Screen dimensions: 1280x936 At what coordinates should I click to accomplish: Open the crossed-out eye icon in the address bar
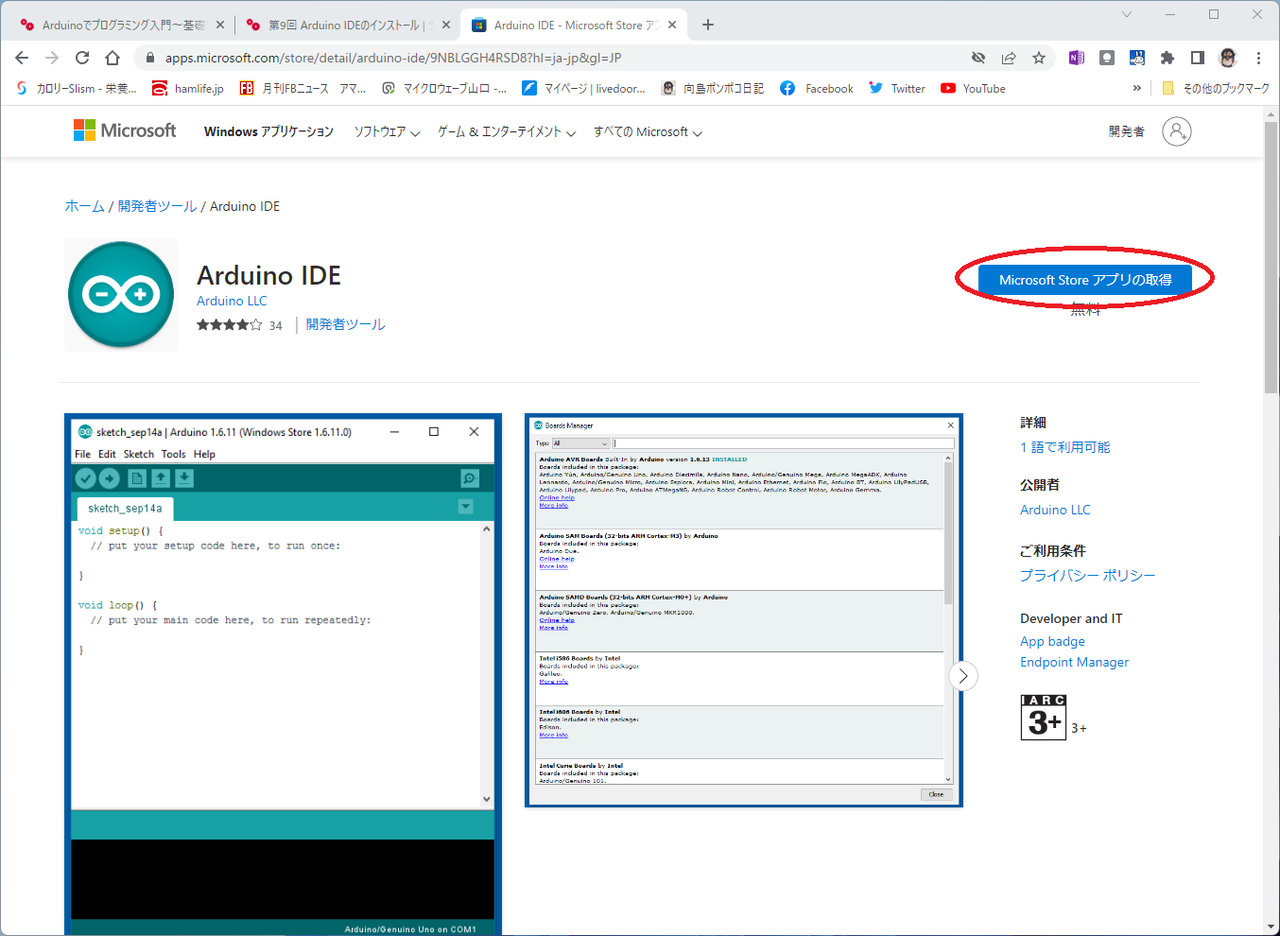[x=979, y=58]
